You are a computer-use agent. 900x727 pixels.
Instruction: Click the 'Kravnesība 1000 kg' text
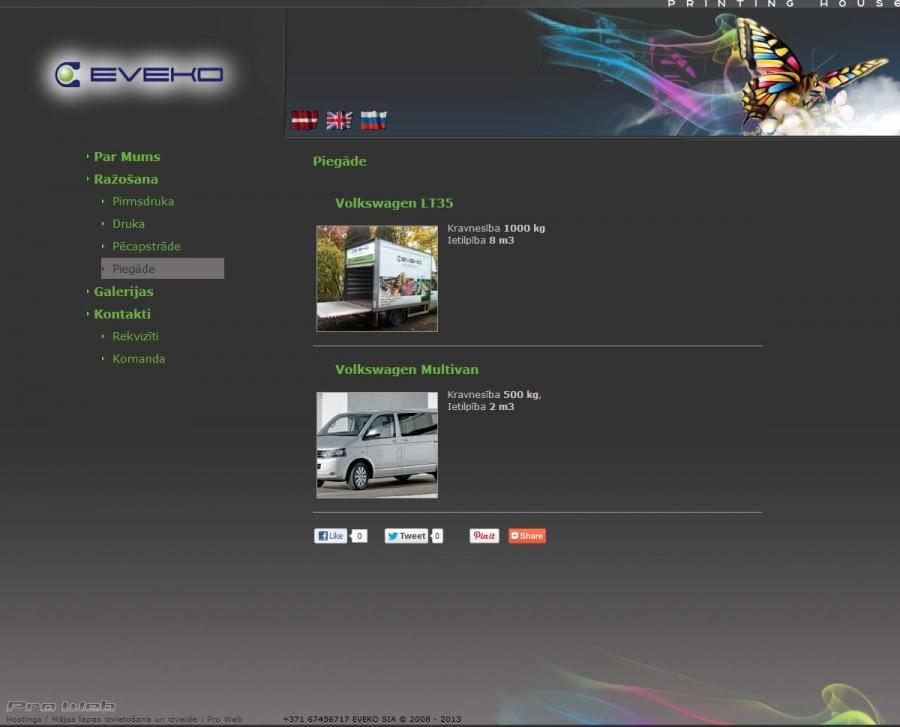point(496,228)
